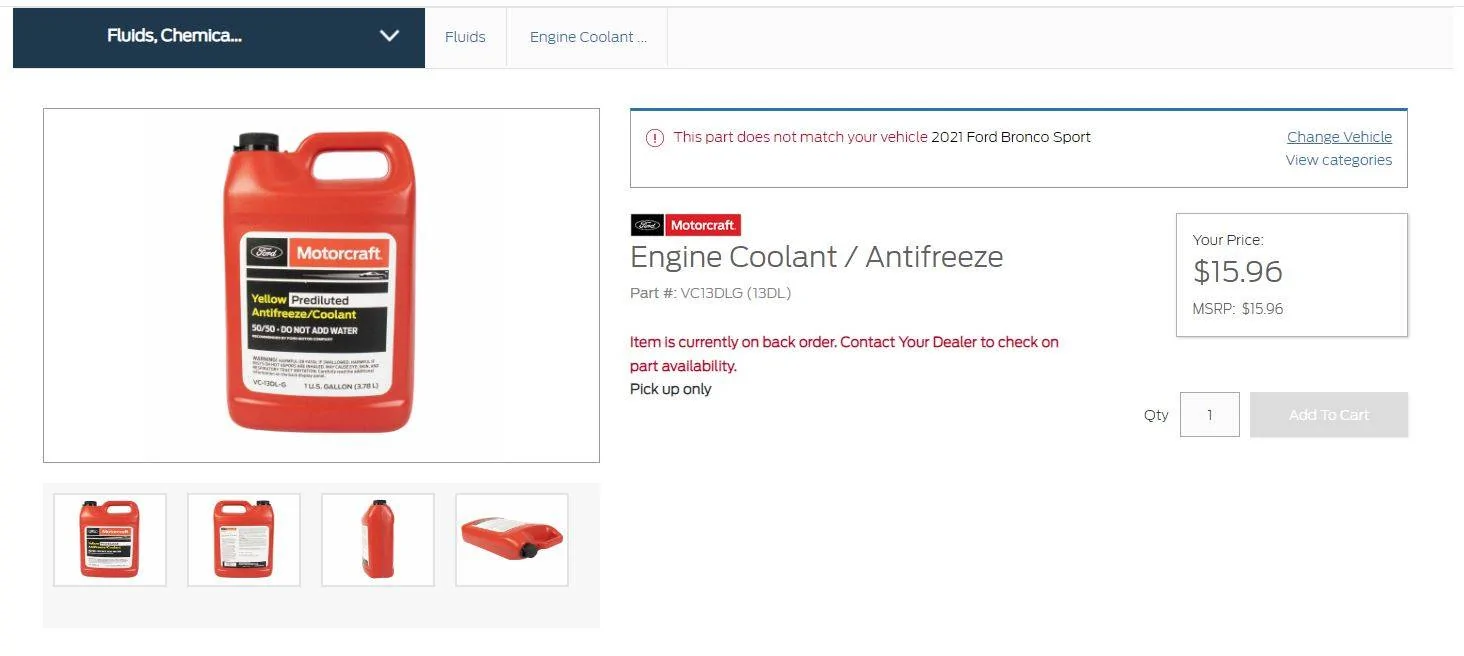Click the Engine Coolant / Antifreeze product title
The image size is (1464, 656).
coord(816,257)
